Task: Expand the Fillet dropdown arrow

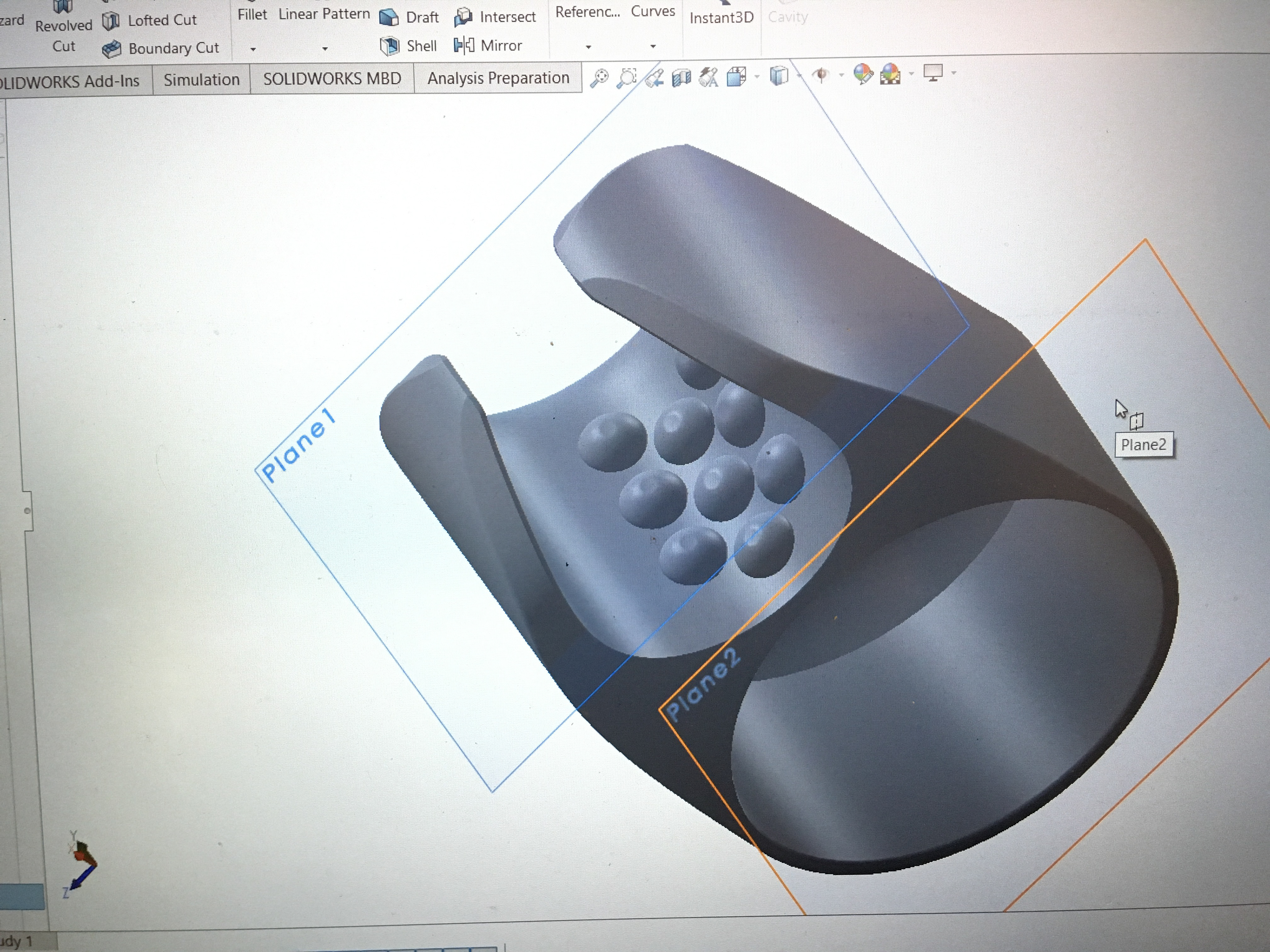Action: pos(253,49)
